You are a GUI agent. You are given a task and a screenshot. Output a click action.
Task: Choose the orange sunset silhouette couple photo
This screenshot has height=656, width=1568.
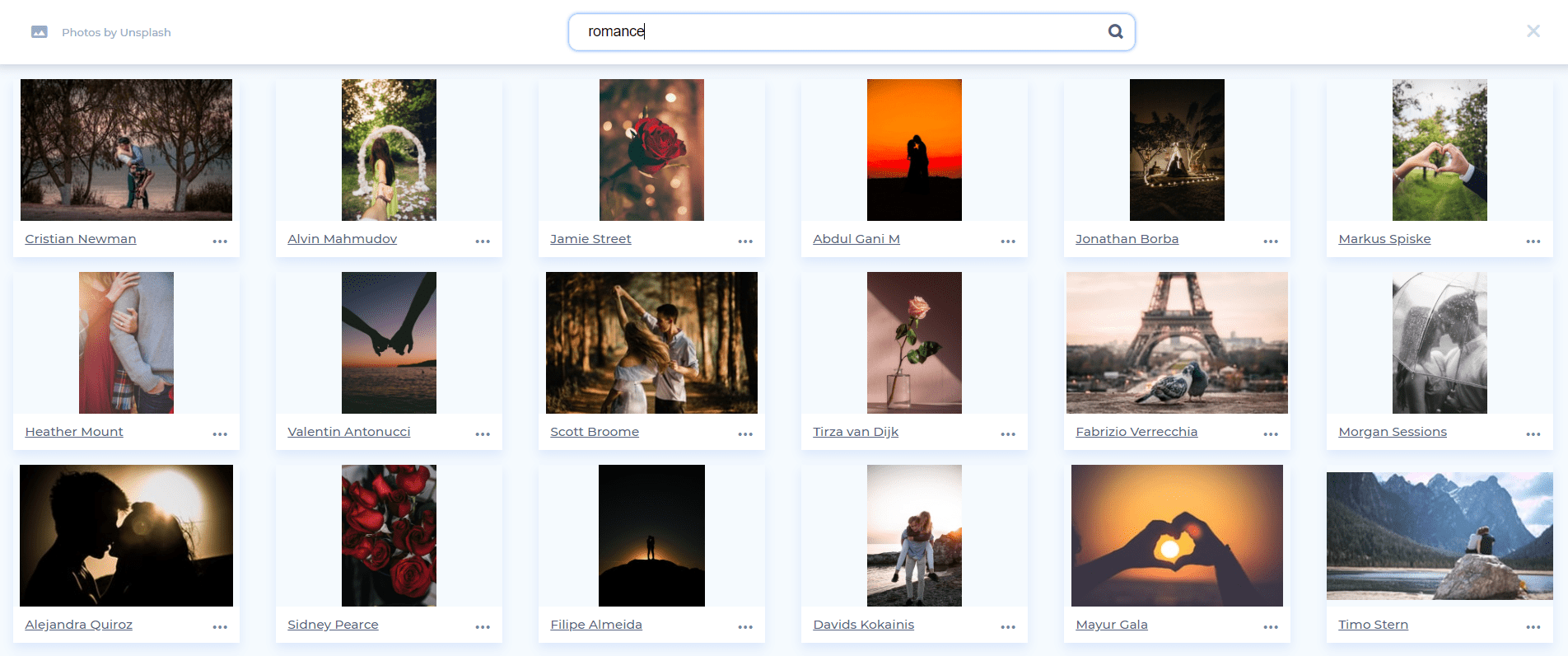[914, 150]
